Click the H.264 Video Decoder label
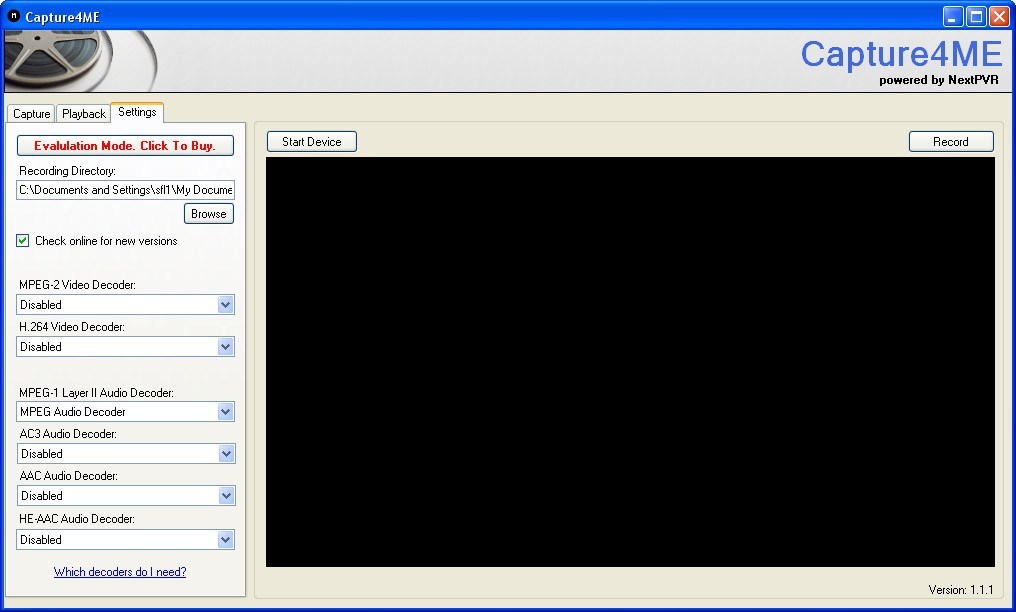Image resolution: width=1016 pixels, height=612 pixels. point(72,327)
